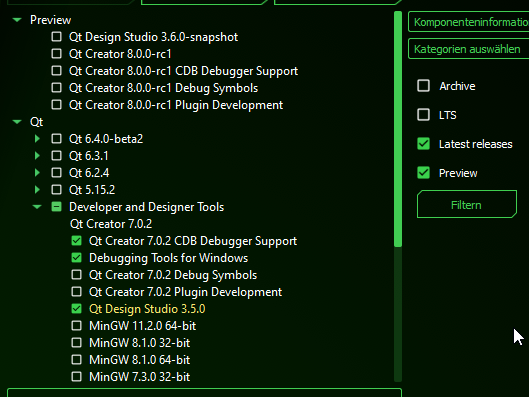
Task: Collapse Developer and Designer Tools node
Action: pyautogui.click(x=37, y=207)
